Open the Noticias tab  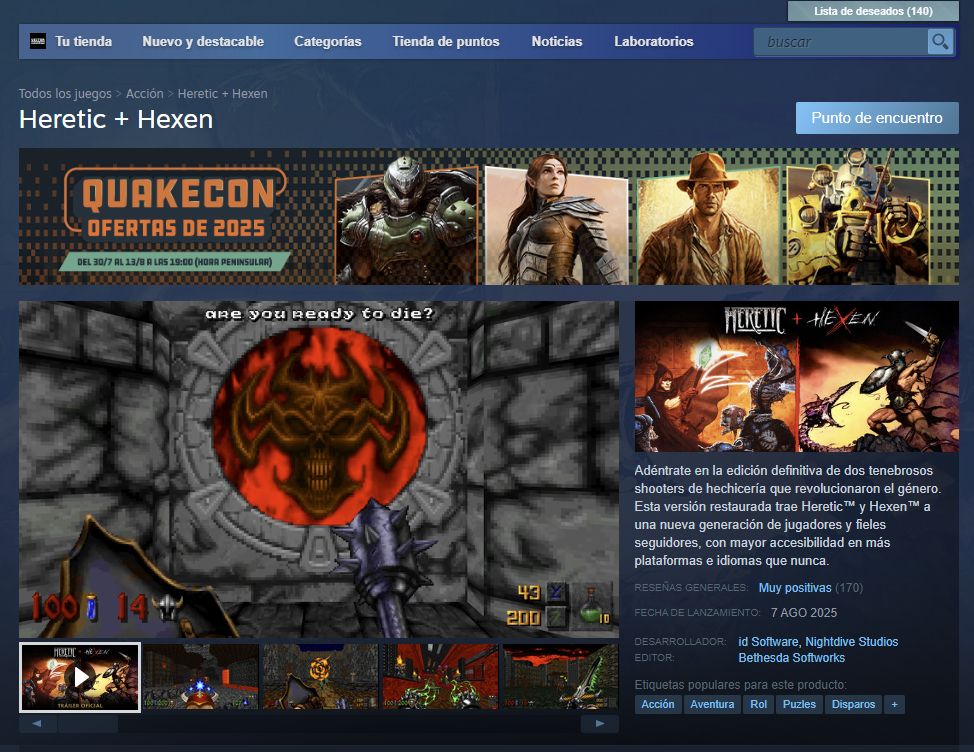557,42
